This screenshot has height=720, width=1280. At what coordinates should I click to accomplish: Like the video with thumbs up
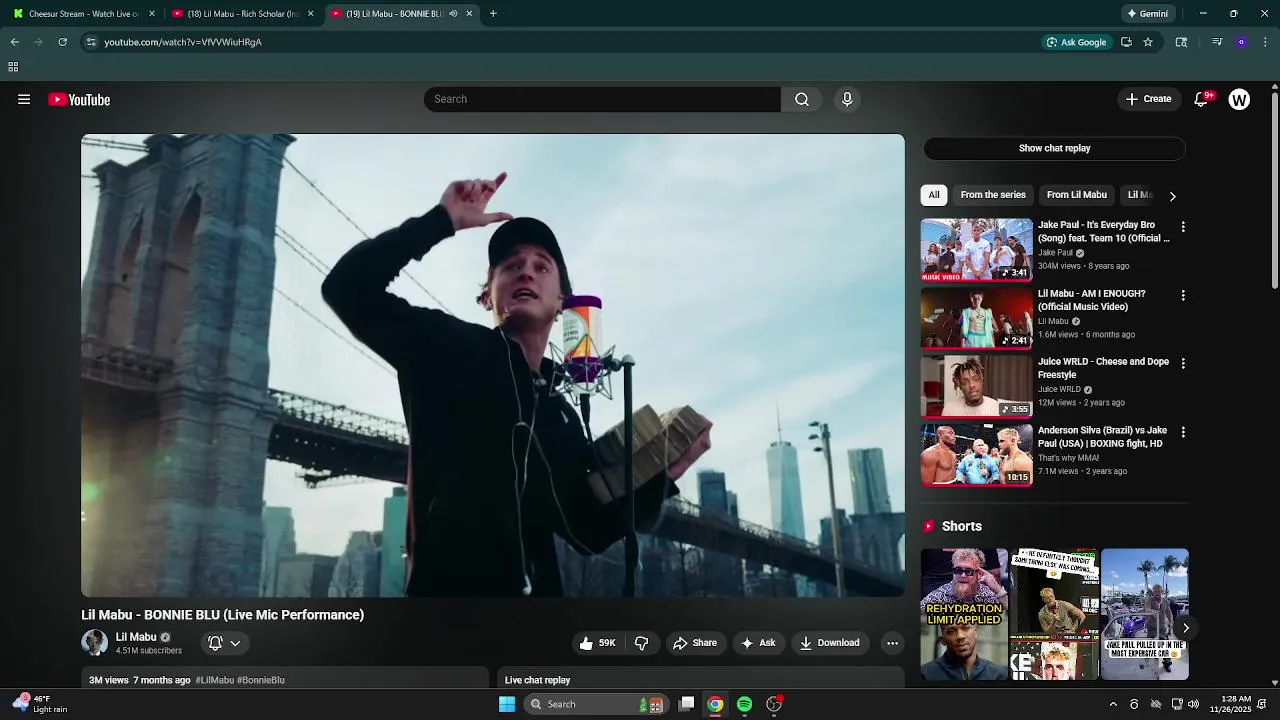click(x=598, y=643)
